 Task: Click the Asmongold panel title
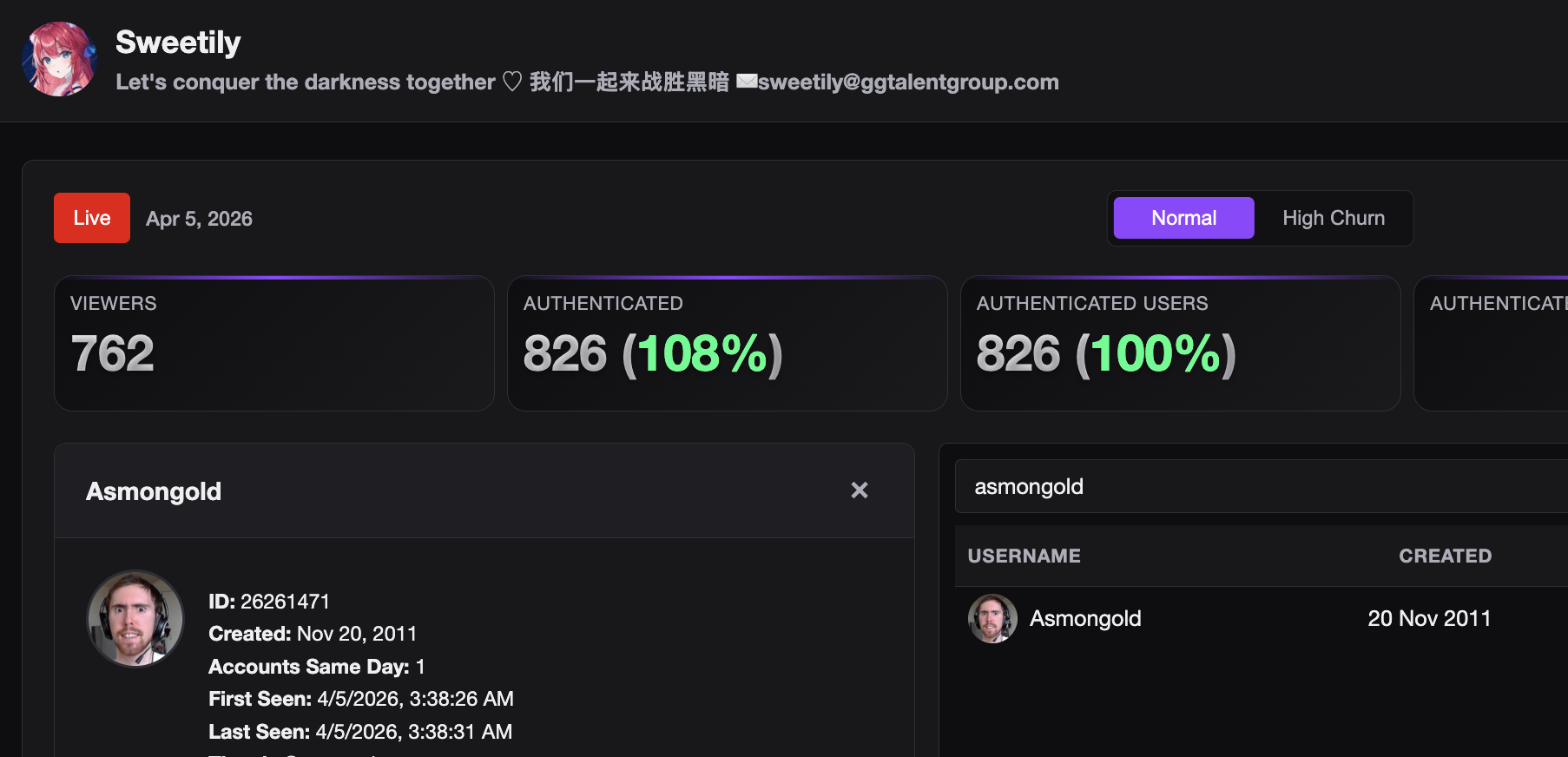(154, 491)
